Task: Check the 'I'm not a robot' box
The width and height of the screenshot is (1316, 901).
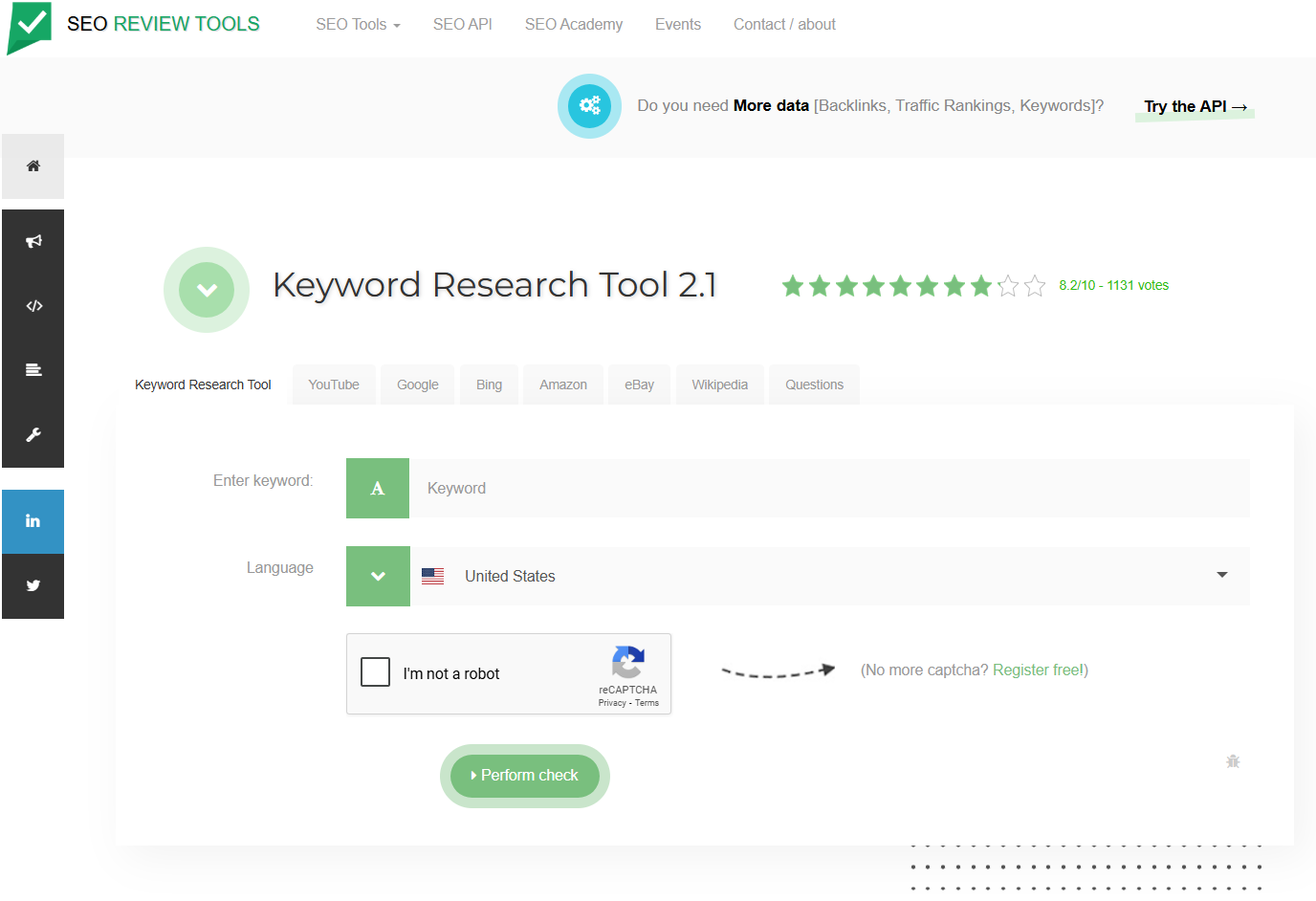Action: click(x=375, y=672)
